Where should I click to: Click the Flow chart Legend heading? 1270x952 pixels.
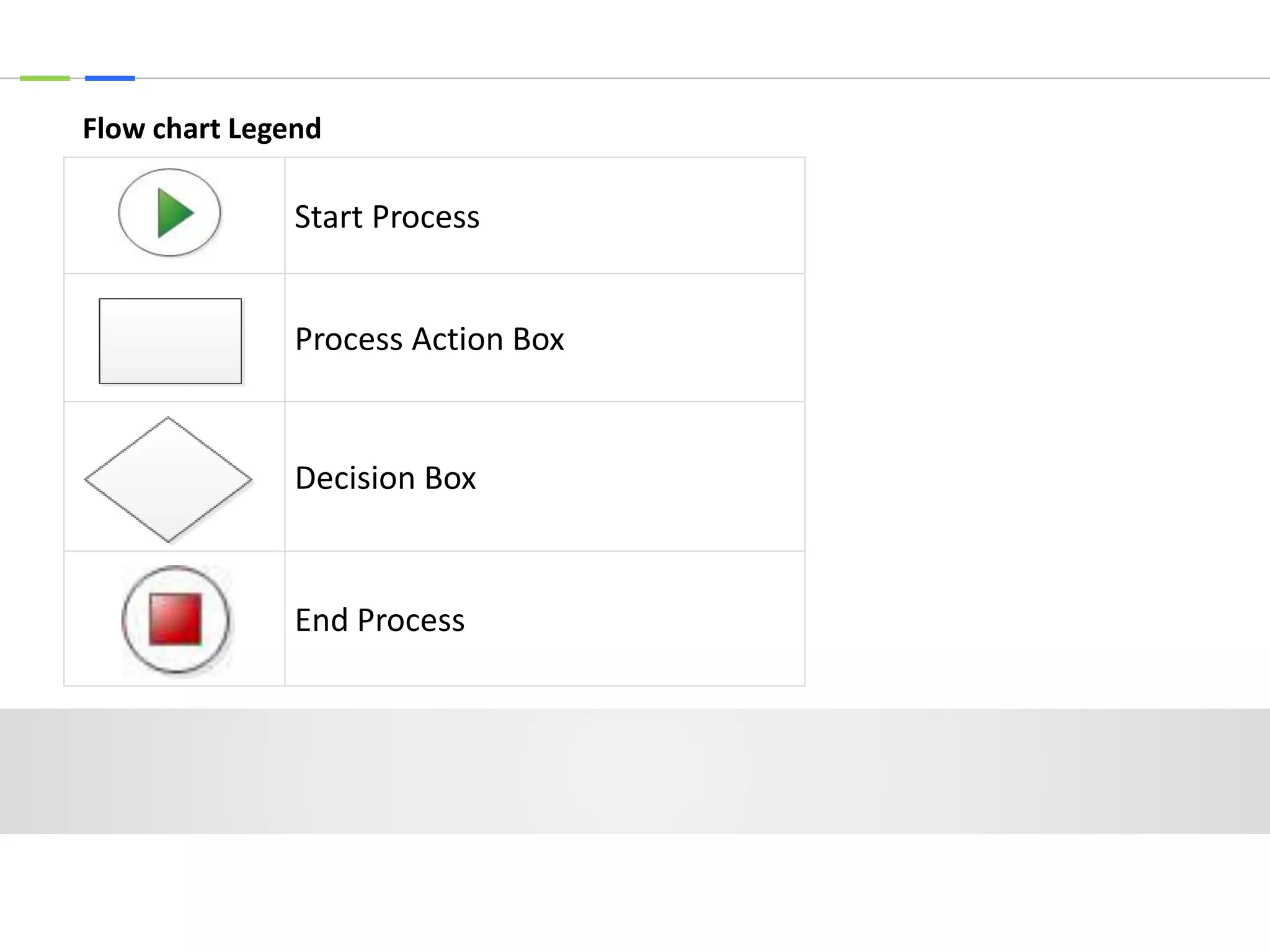click(x=202, y=129)
